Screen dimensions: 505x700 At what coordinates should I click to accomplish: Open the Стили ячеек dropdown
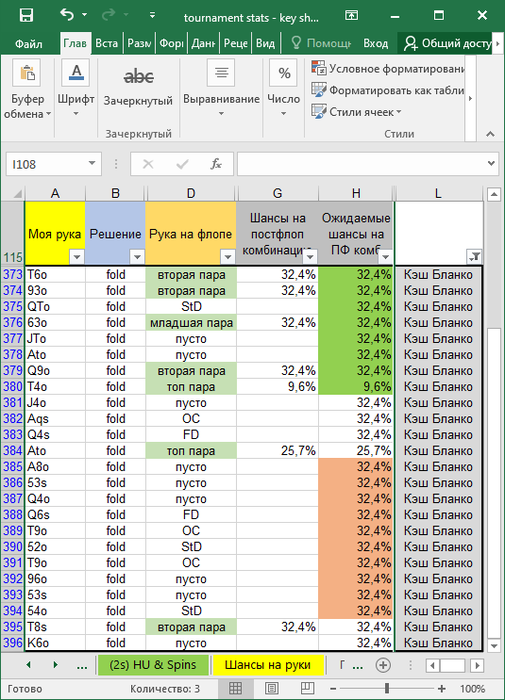[x=357, y=112]
